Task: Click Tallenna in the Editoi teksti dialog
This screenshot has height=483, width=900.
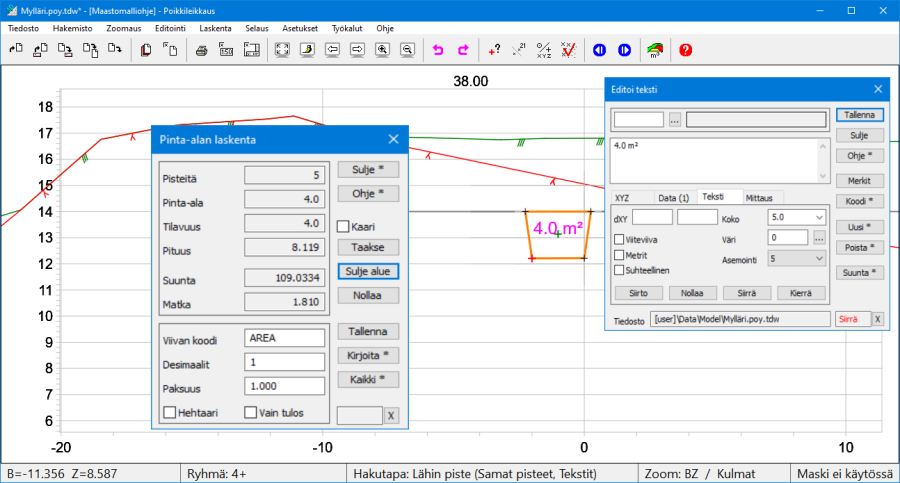Action: click(860, 116)
